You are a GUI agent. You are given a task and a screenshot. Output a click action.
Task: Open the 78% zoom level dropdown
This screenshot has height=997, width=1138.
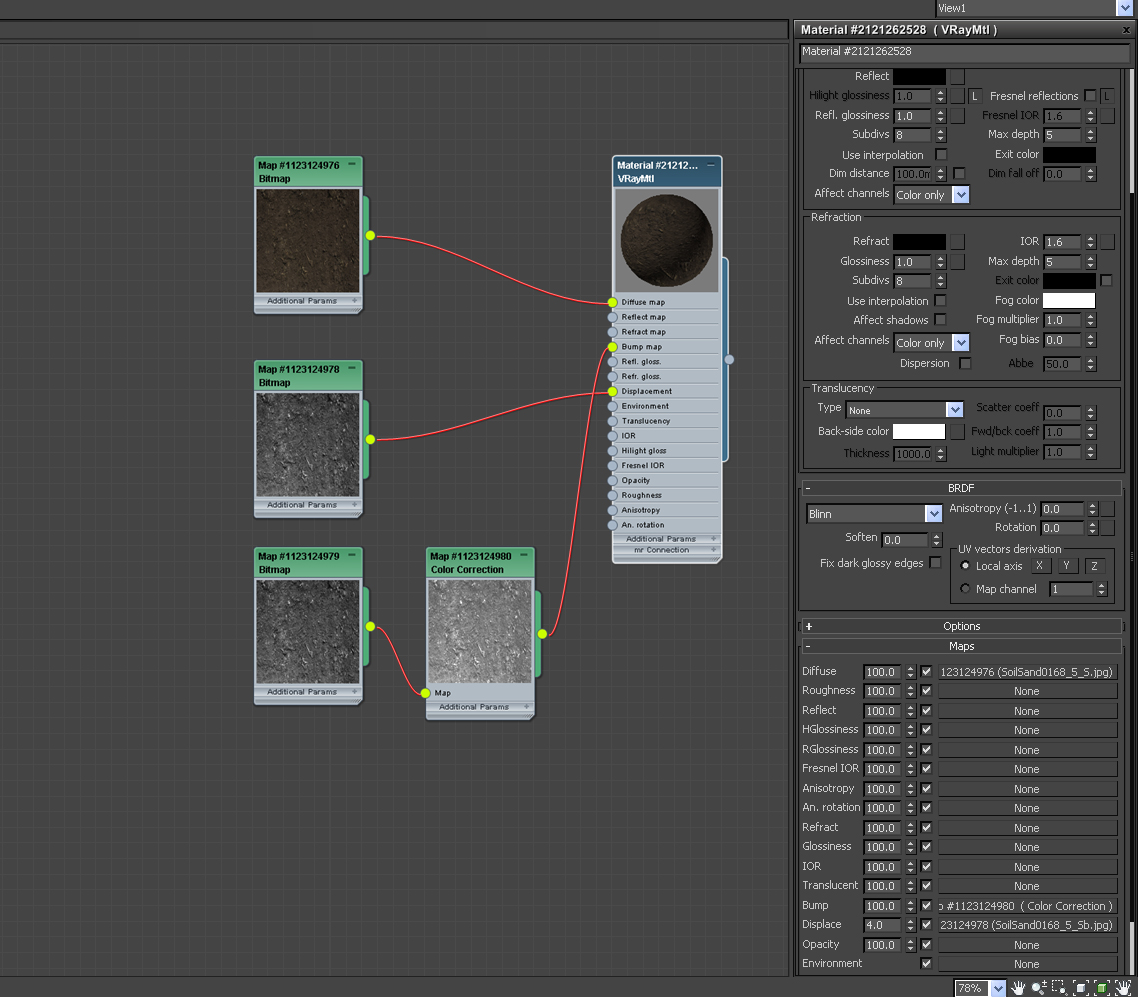pyautogui.click(x=998, y=988)
